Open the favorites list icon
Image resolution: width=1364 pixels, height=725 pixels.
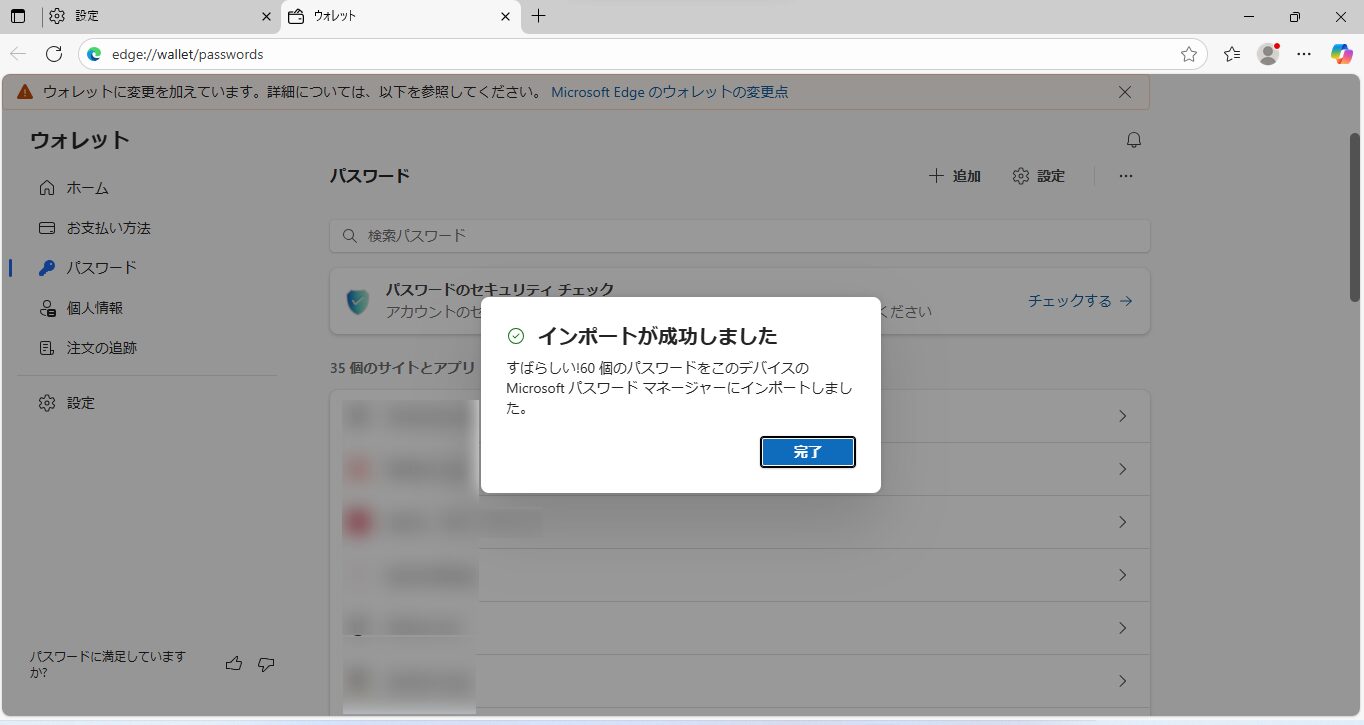pos(1232,54)
